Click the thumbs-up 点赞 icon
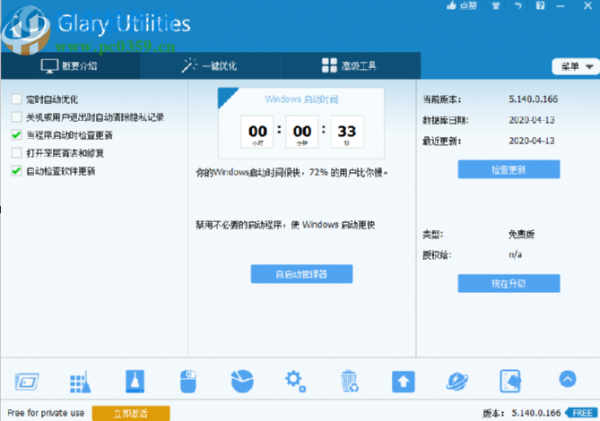The width and height of the screenshot is (600, 421). [x=452, y=5]
